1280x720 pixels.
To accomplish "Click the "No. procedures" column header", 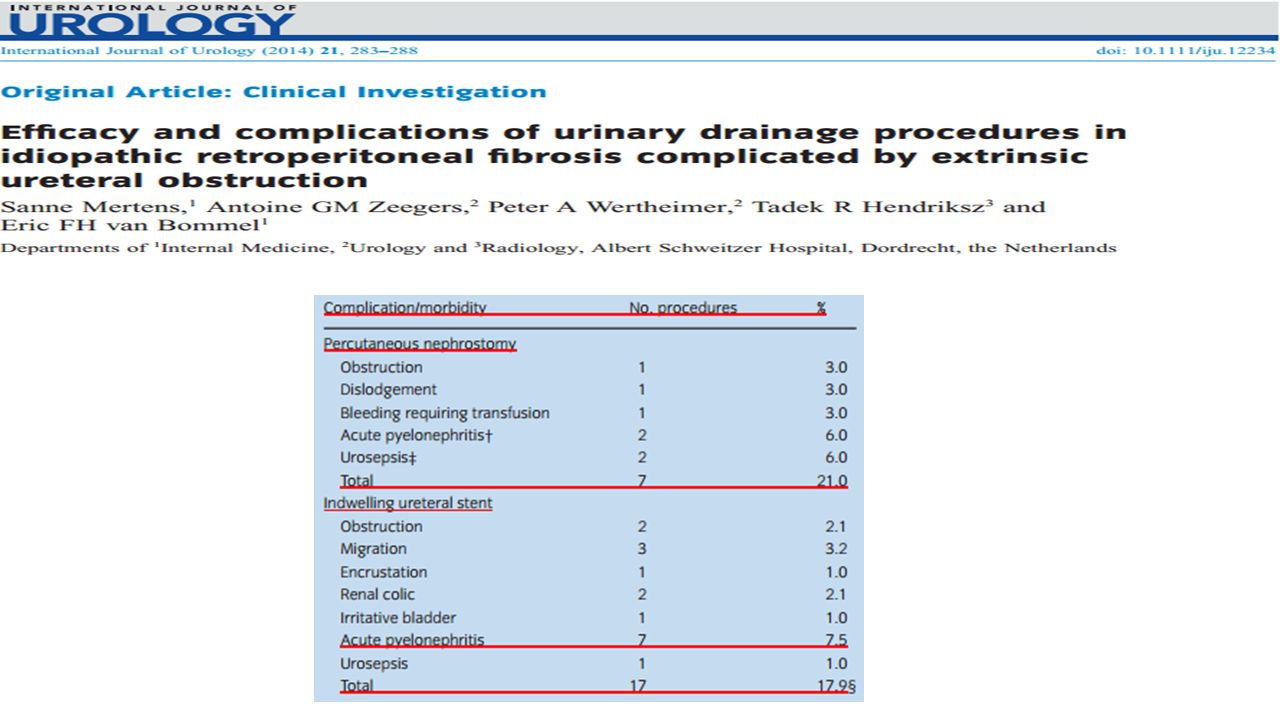I will [683, 308].
